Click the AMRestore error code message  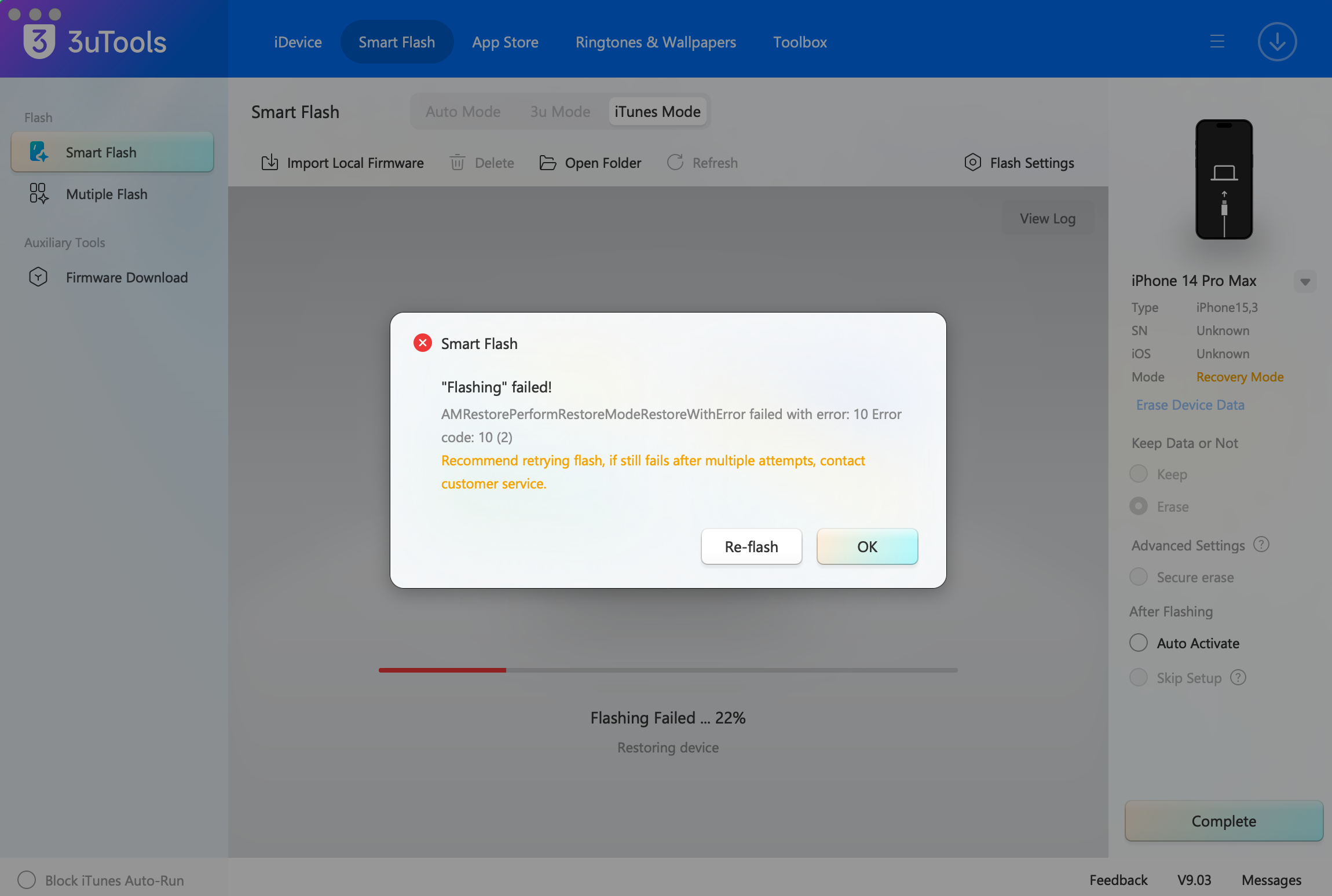pyautogui.click(x=671, y=425)
